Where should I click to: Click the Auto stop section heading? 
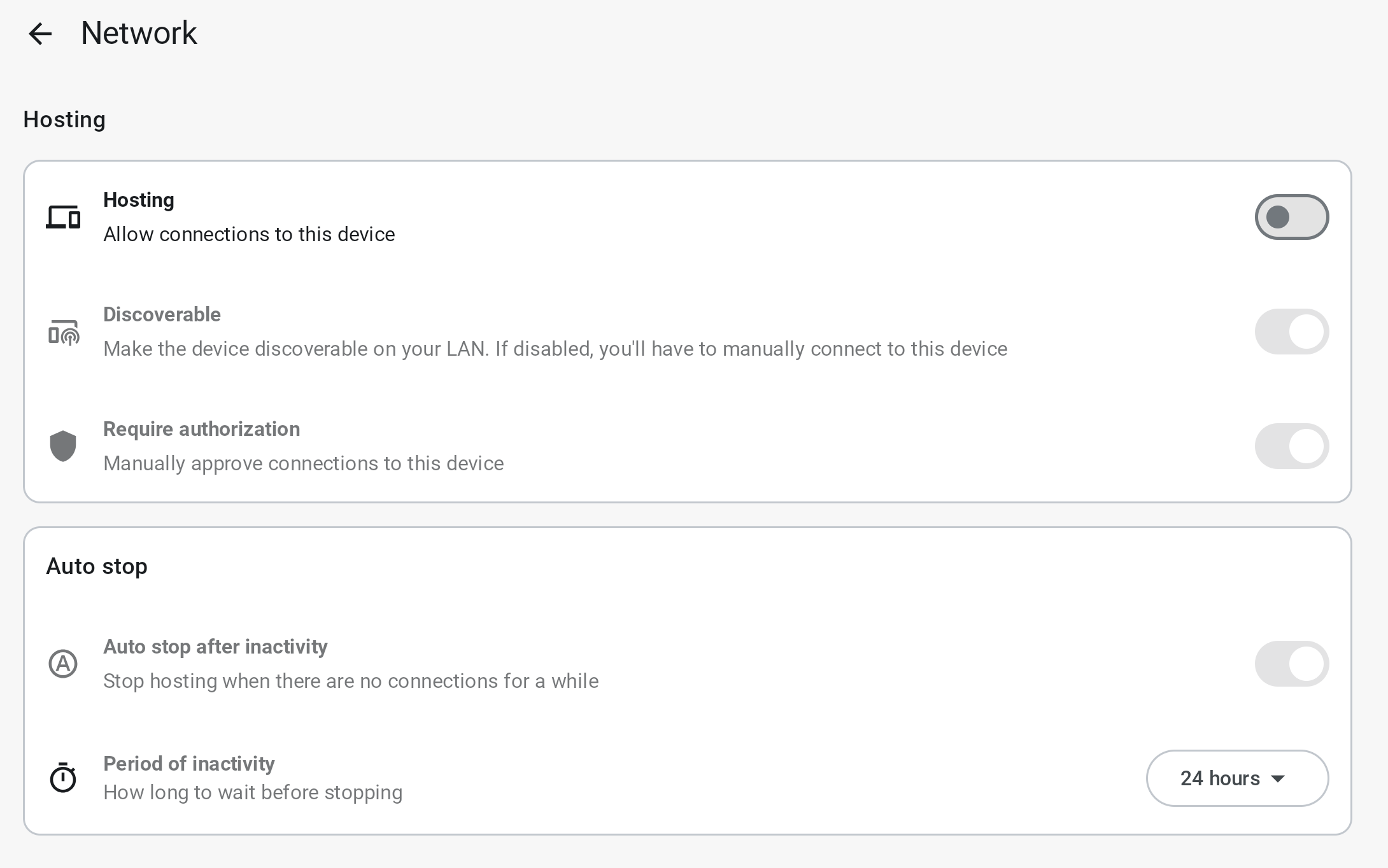click(x=97, y=566)
